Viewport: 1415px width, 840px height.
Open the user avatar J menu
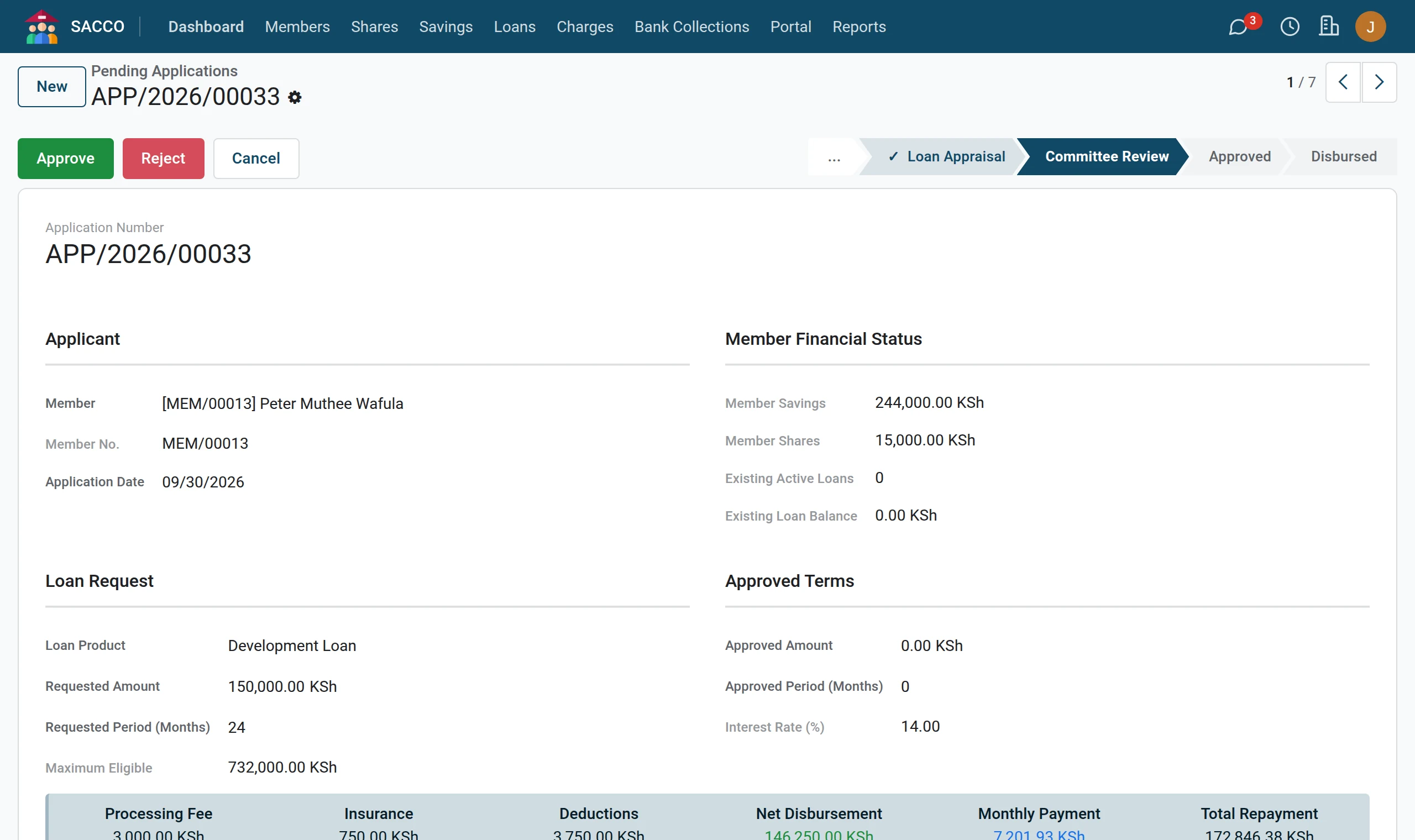tap(1370, 27)
